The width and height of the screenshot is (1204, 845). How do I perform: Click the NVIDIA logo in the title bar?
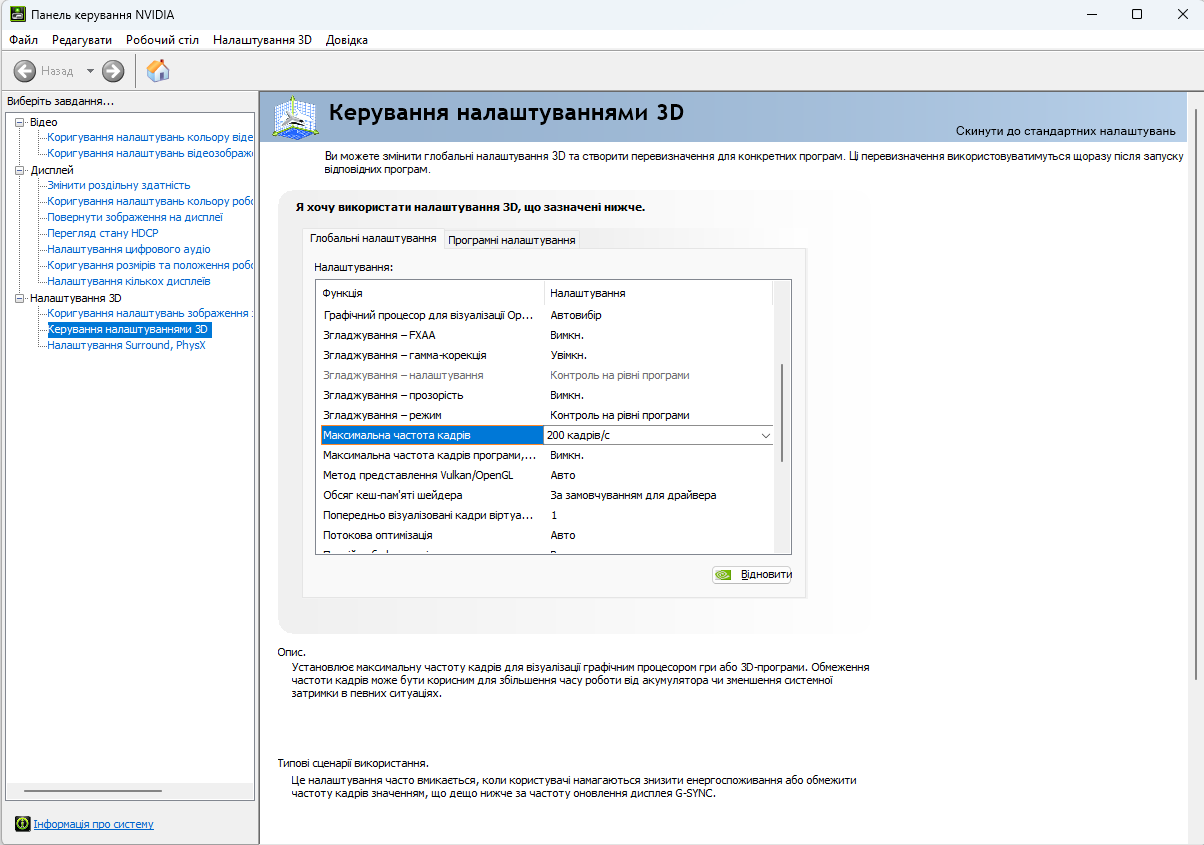pos(18,14)
